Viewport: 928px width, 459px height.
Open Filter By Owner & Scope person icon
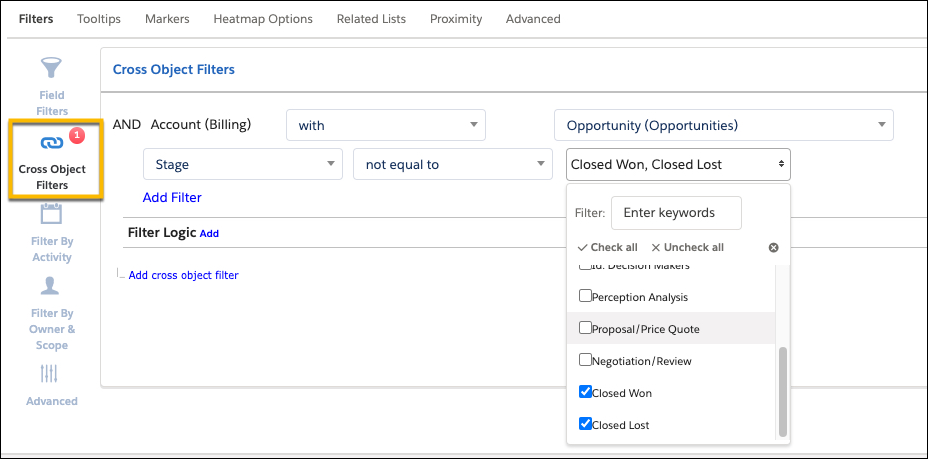tap(52, 286)
